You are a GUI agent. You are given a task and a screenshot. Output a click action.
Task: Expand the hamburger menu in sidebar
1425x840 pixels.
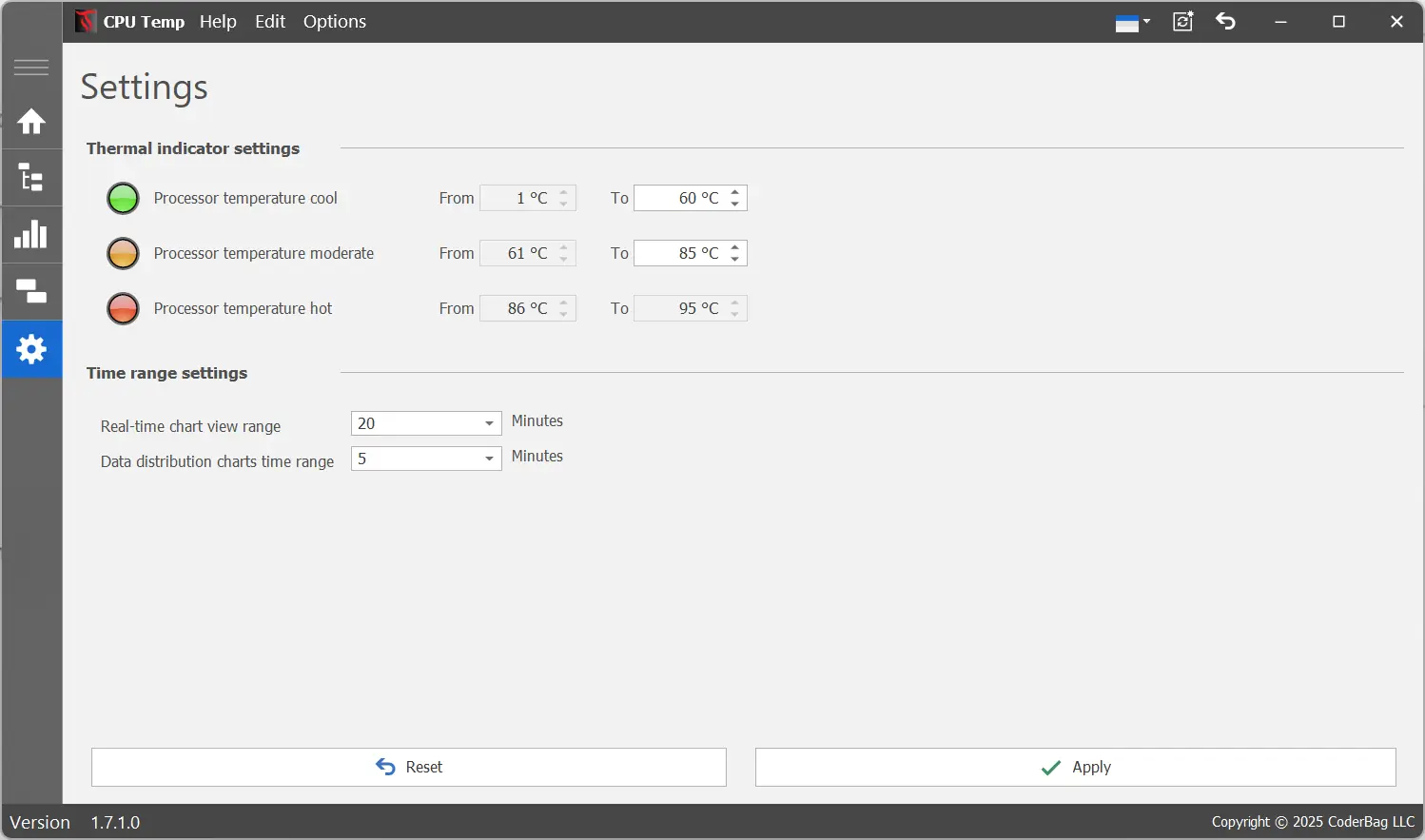tap(31, 68)
